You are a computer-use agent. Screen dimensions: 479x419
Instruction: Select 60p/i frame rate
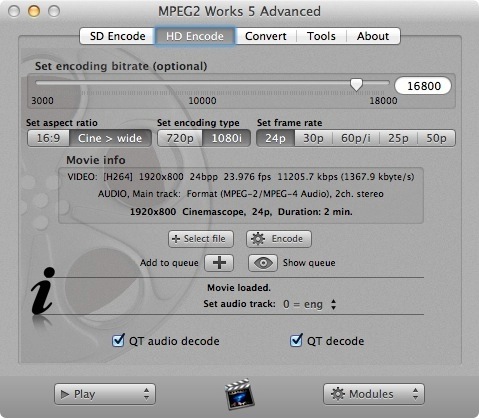click(x=356, y=138)
